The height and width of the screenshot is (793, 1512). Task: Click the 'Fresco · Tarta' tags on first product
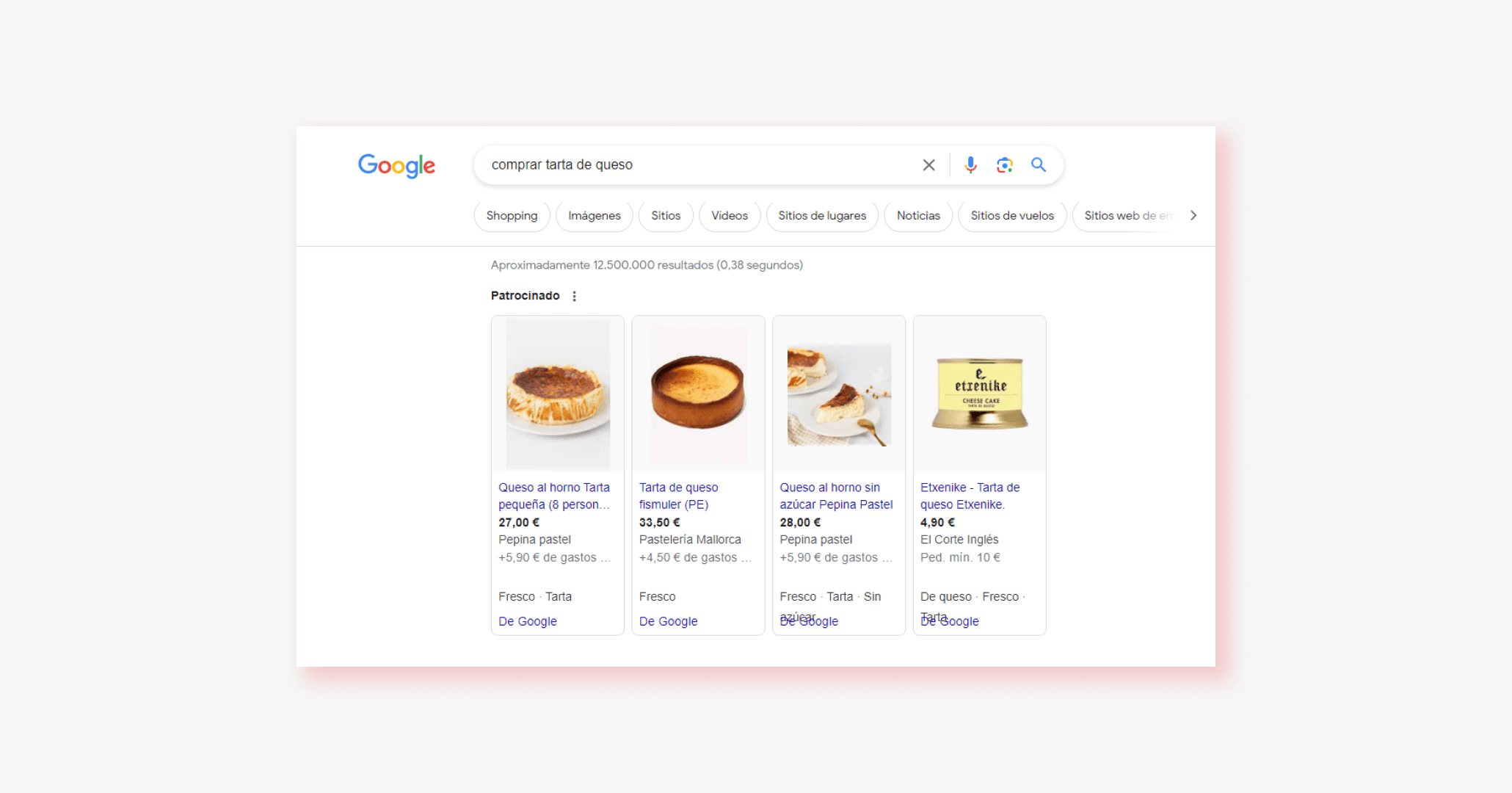click(x=535, y=597)
